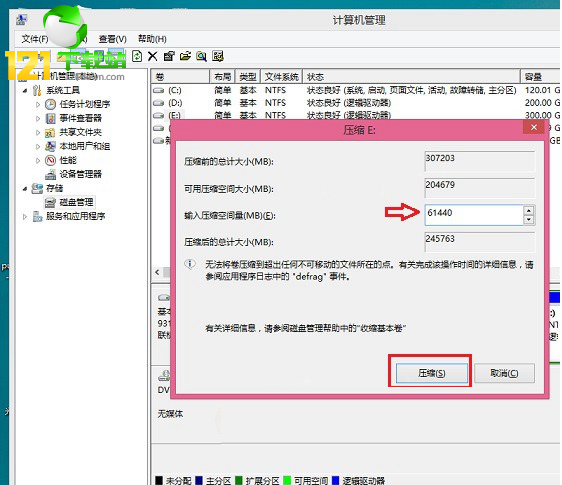Close the 压缩 E: dialog

(534, 127)
